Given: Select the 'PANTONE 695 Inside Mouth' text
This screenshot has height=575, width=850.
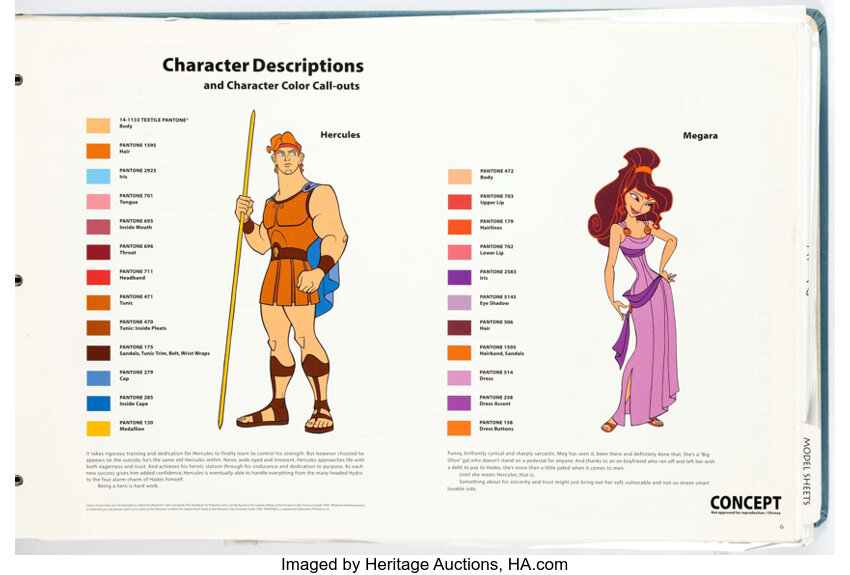Looking at the screenshot, I should click(x=136, y=224).
